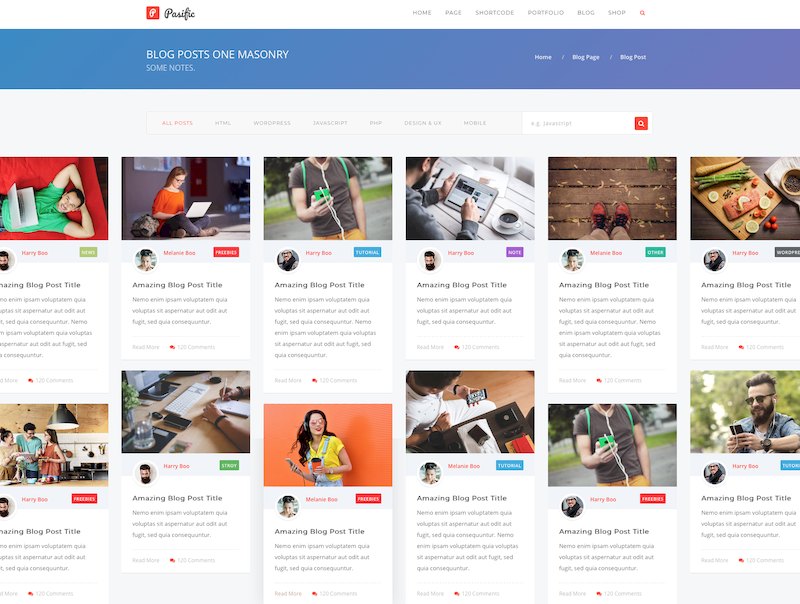This screenshot has width=800, height=604.
Task: Click the FREEBIES tag in the orange-background girl card
Action: coord(368,499)
